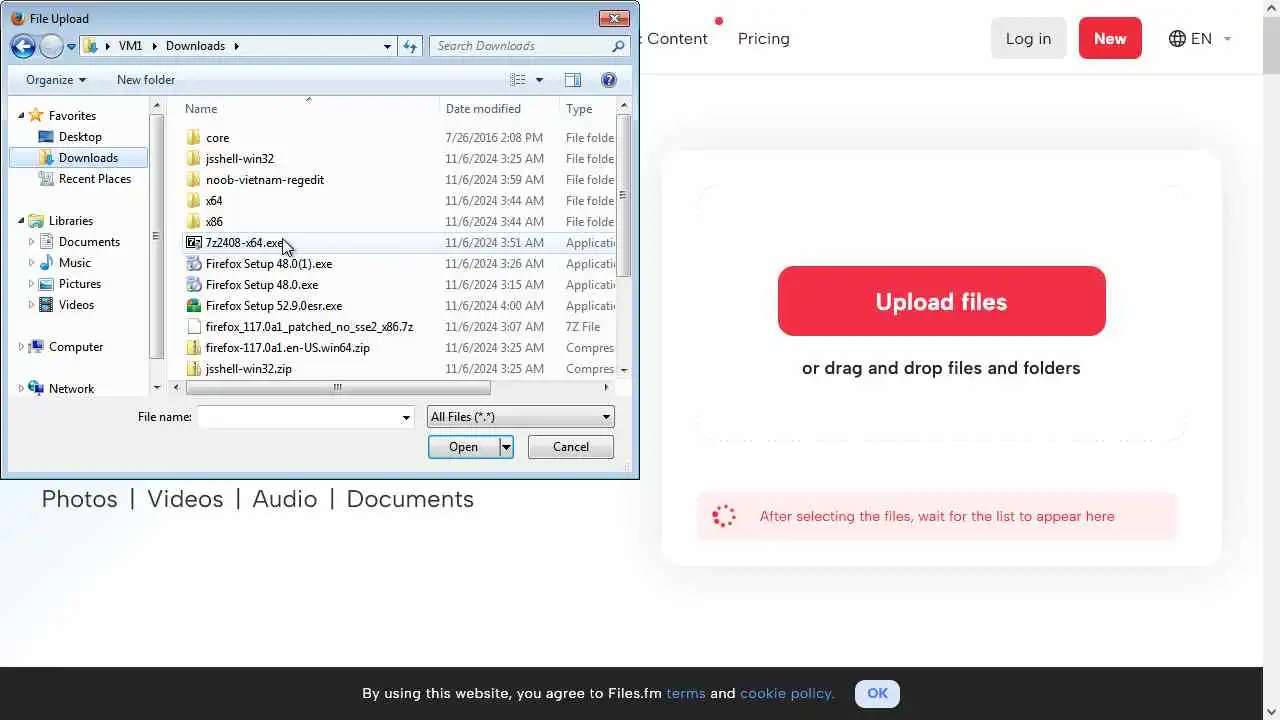Image resolution: width=1280 pixels, height=720 pixels.
Task: Sort by the Date modified column header
Action: click(x=483, y=109)
